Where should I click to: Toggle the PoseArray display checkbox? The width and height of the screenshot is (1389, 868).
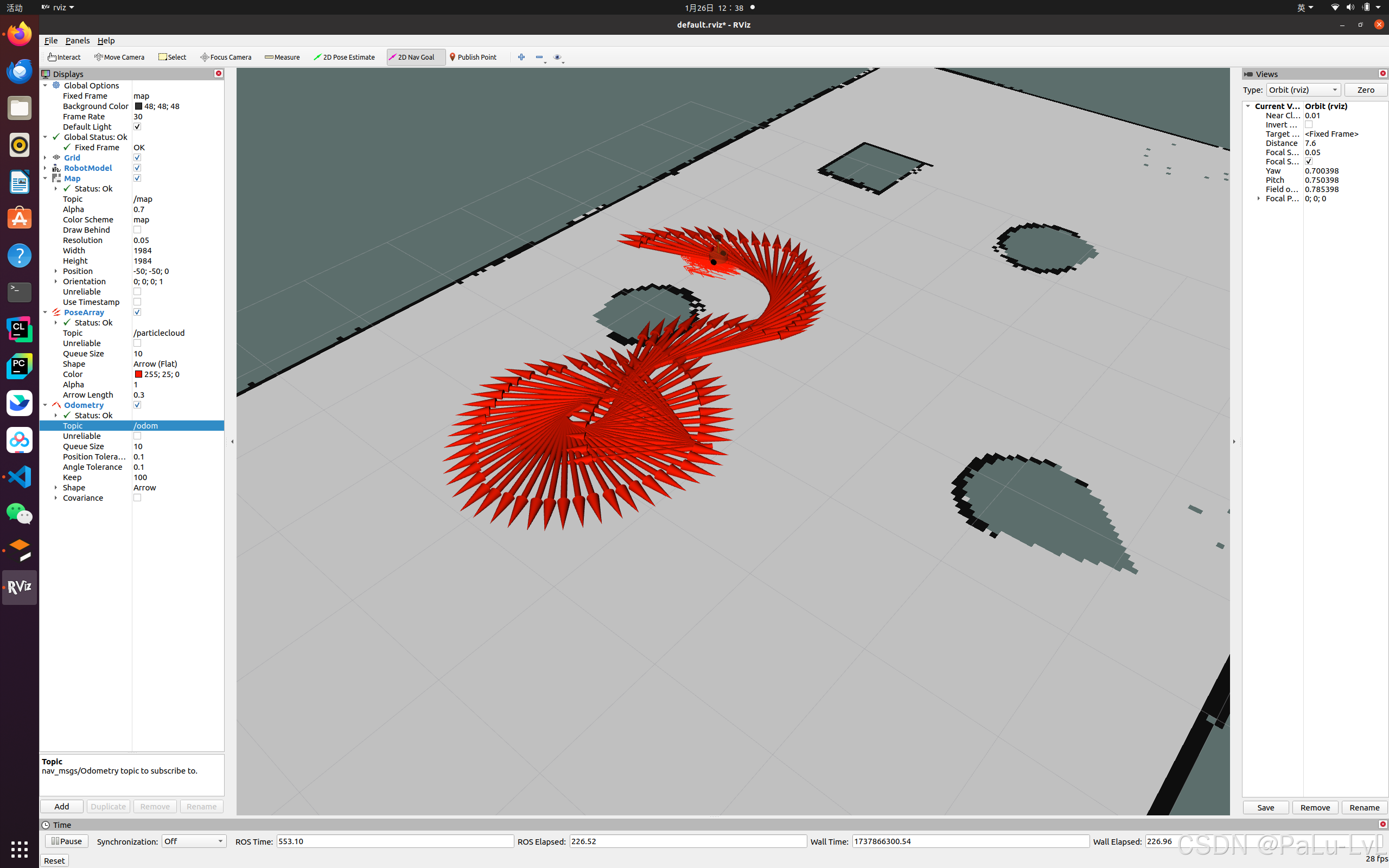pyautogui.click(x=137, y=312)
